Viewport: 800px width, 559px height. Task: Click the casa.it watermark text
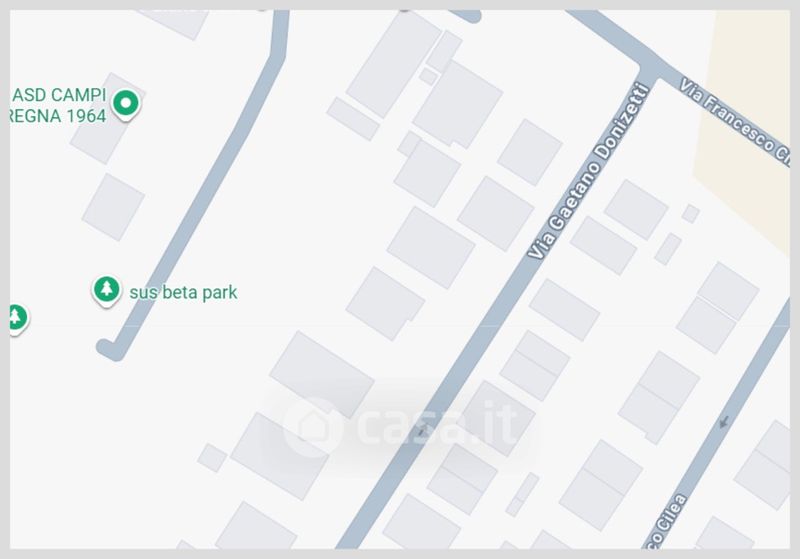click(x=438, y=424)
